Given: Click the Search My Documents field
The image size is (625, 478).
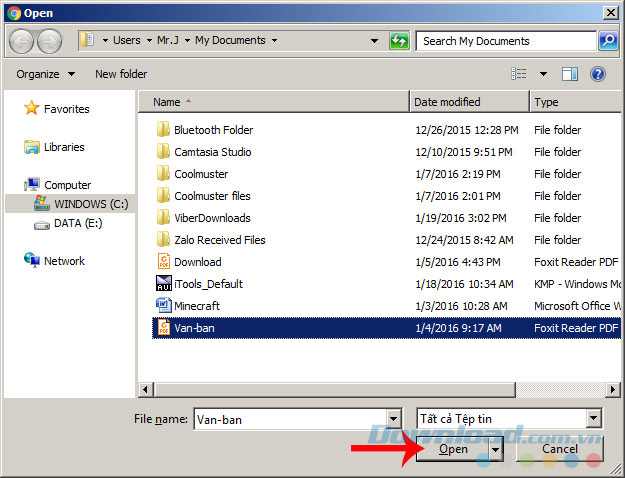Looking at the screenshot, I should [506, 41].
